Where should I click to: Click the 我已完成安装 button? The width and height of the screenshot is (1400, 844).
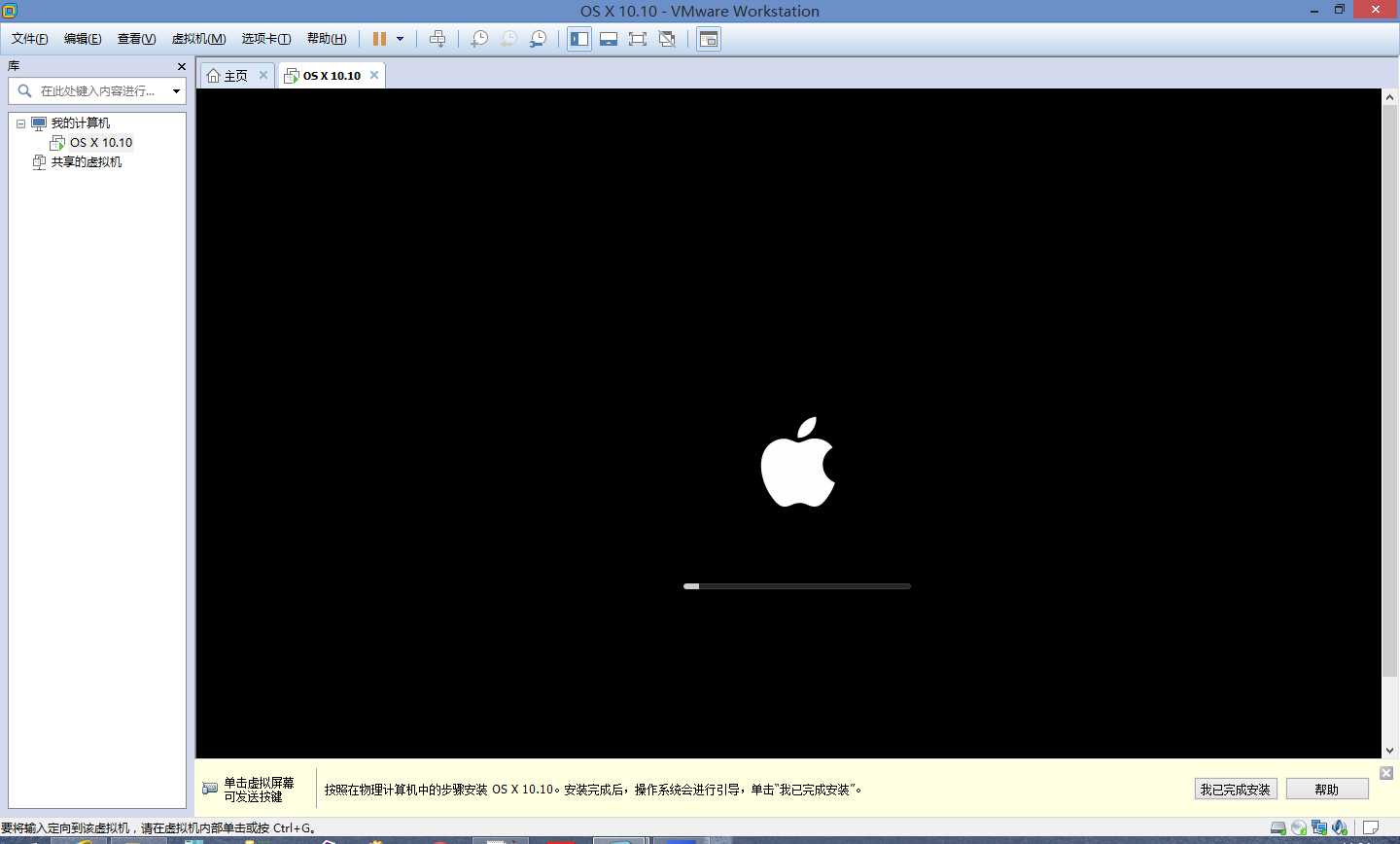pos(1235,790)
